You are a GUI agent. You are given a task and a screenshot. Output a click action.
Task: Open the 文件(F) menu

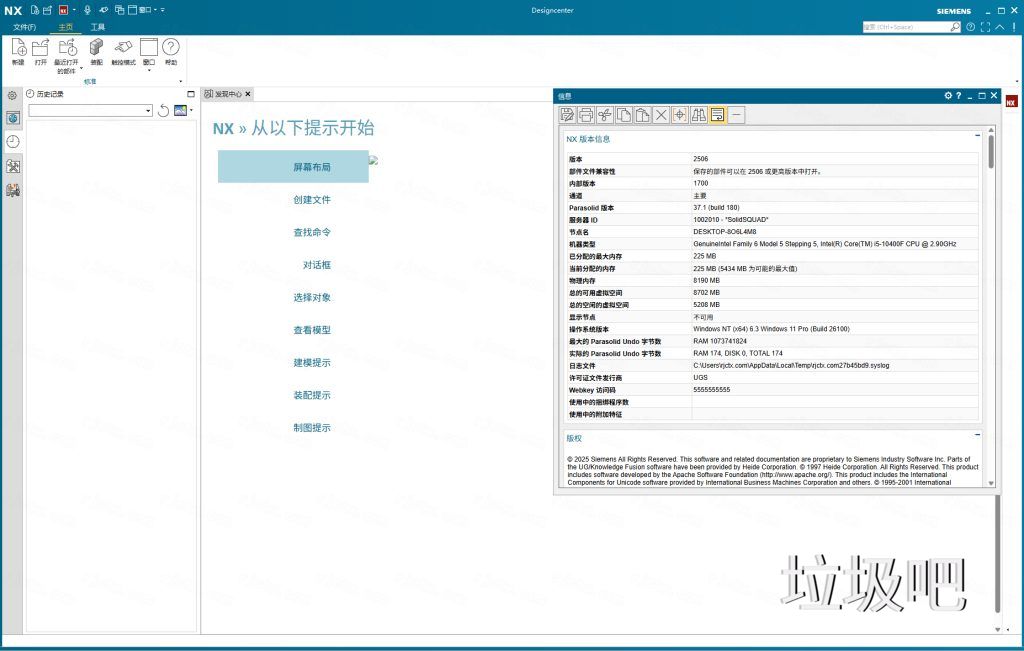(24, 27)
